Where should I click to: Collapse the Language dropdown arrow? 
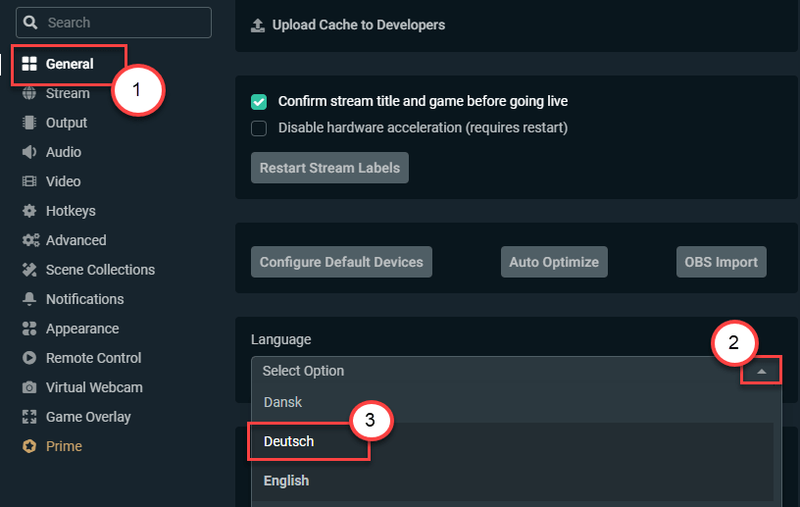pyautogui.click(x=761, y=371)
